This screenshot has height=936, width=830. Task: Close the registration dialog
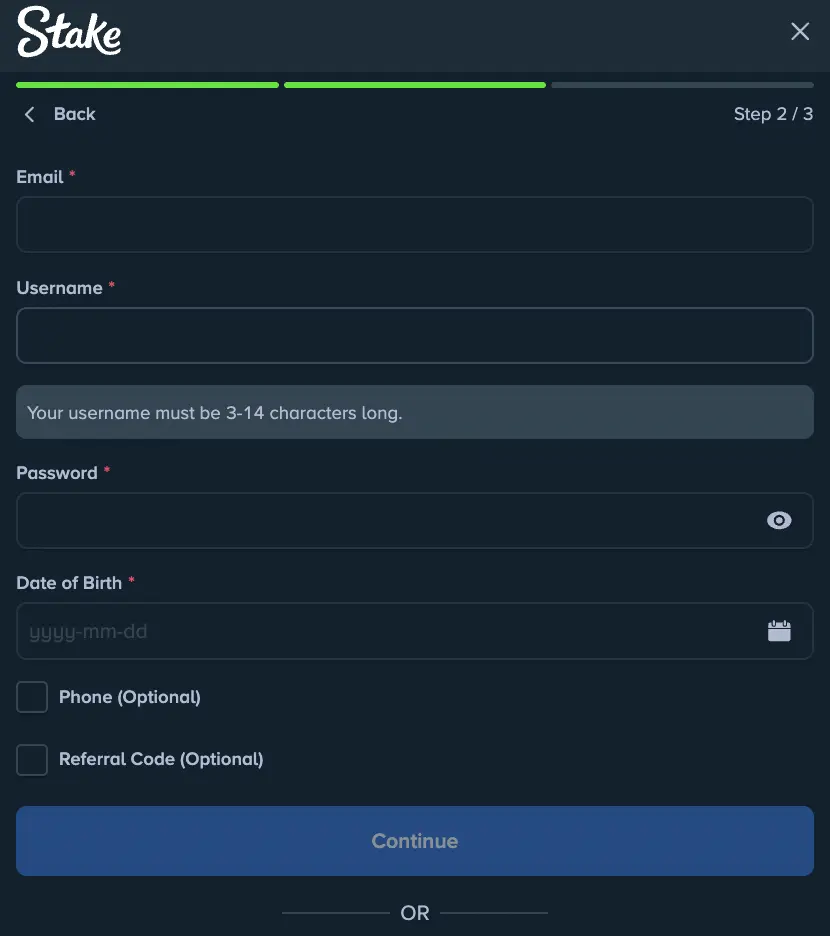coord(800,32)
